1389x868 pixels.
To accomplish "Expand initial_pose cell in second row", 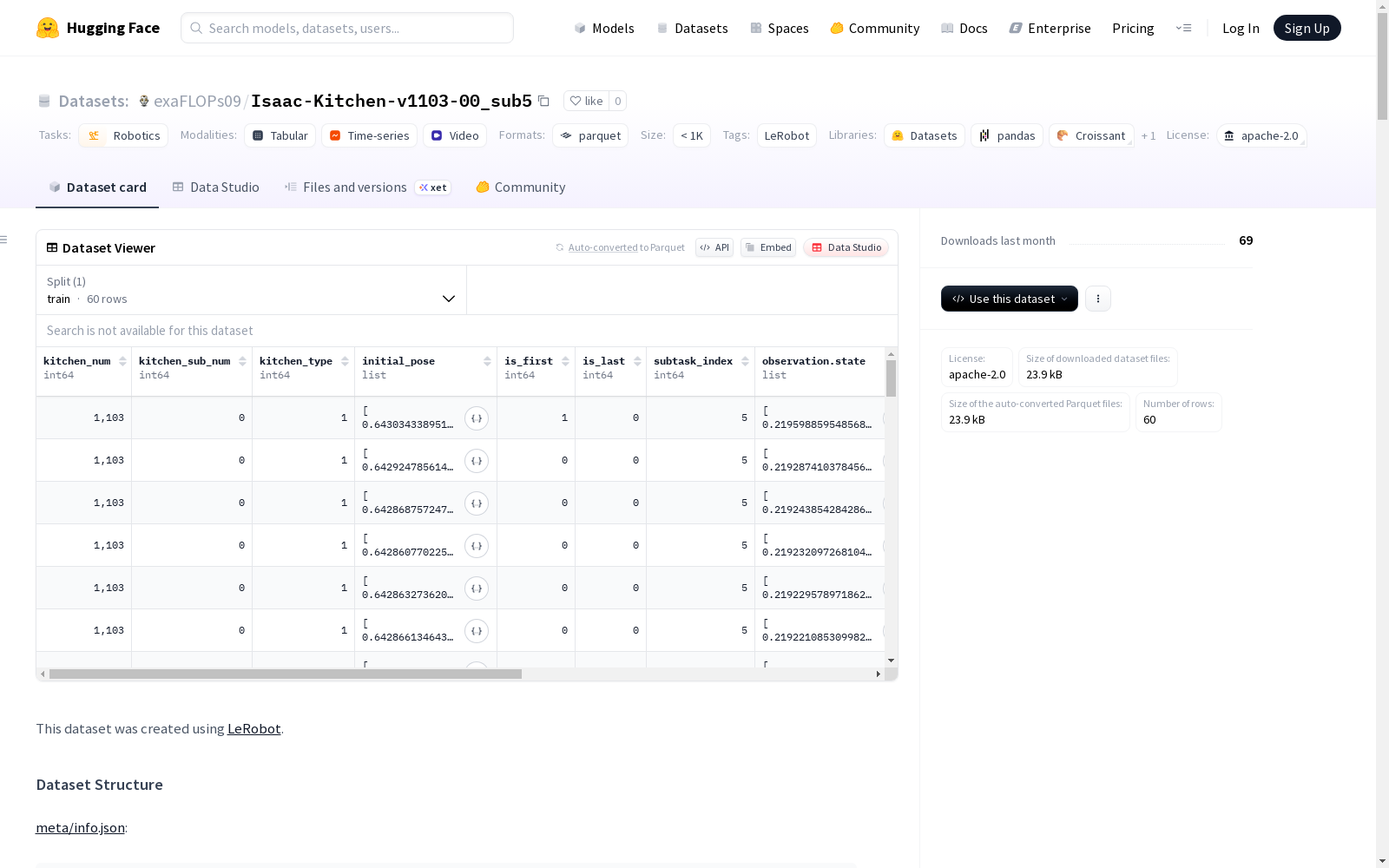I will tap(477, 461).
